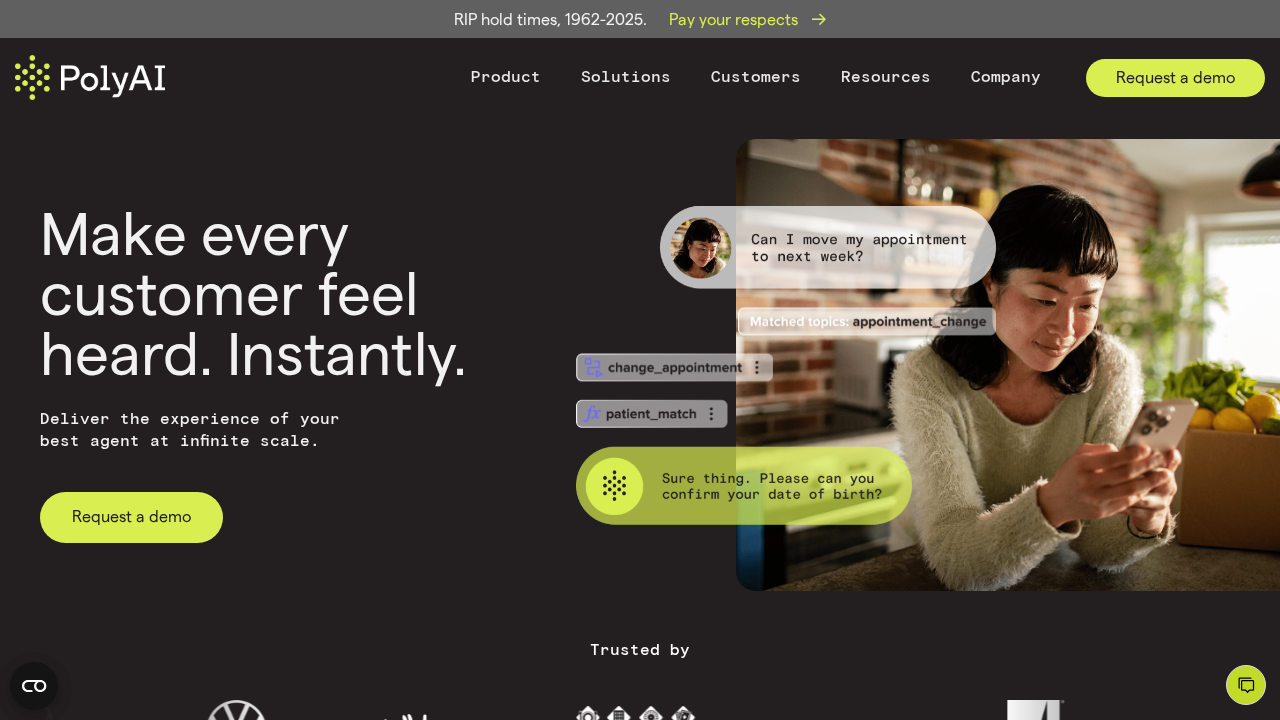Expand the Solutions menu

pyautogui.click(x=626, y=77)
